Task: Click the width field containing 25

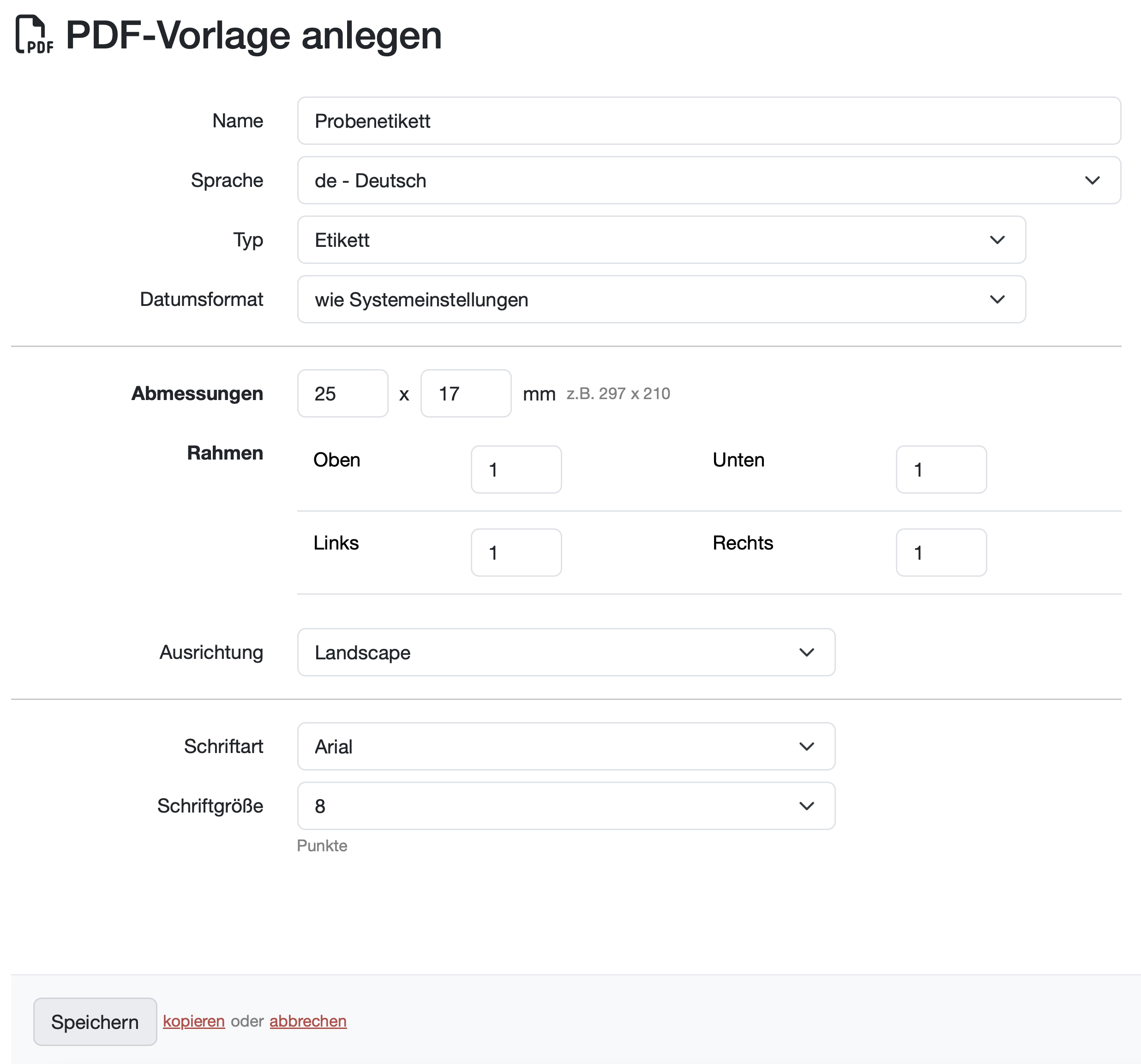Action: point(342,394)
